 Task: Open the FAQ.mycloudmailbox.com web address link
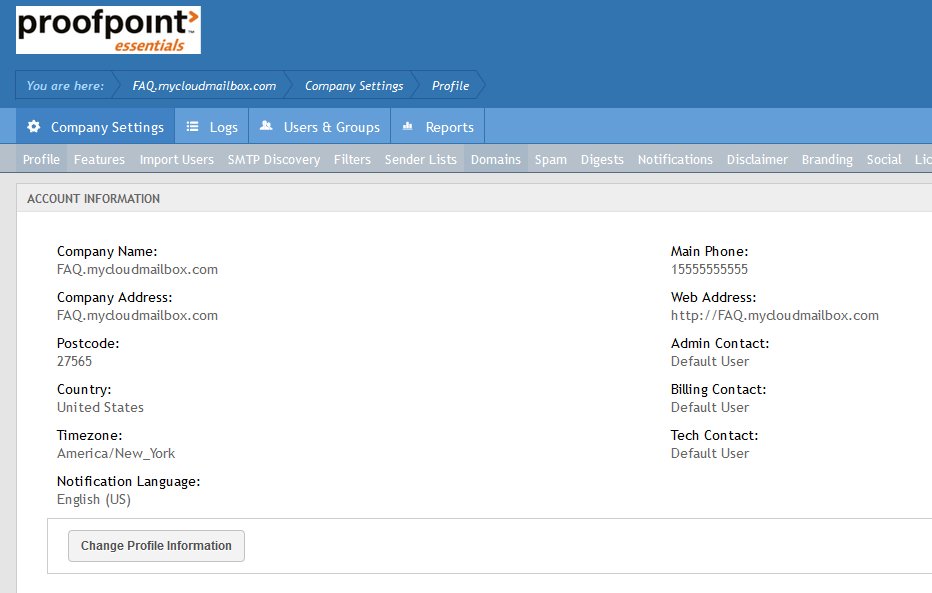[x=775, y=314]
